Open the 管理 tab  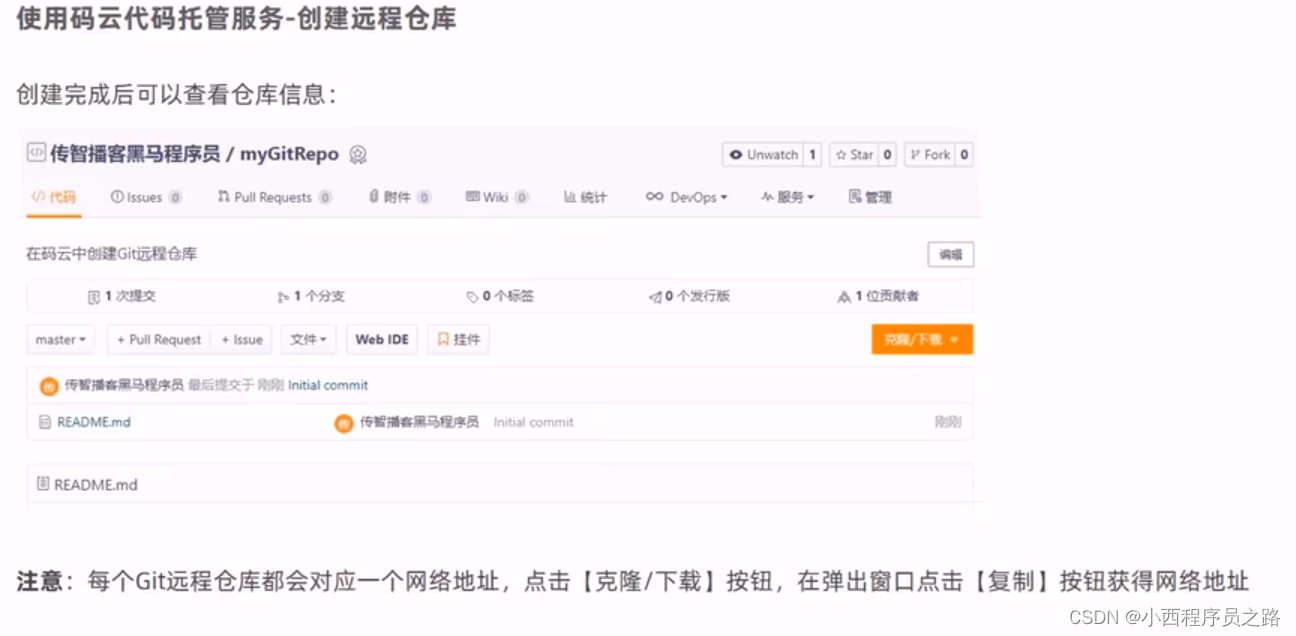869,197
